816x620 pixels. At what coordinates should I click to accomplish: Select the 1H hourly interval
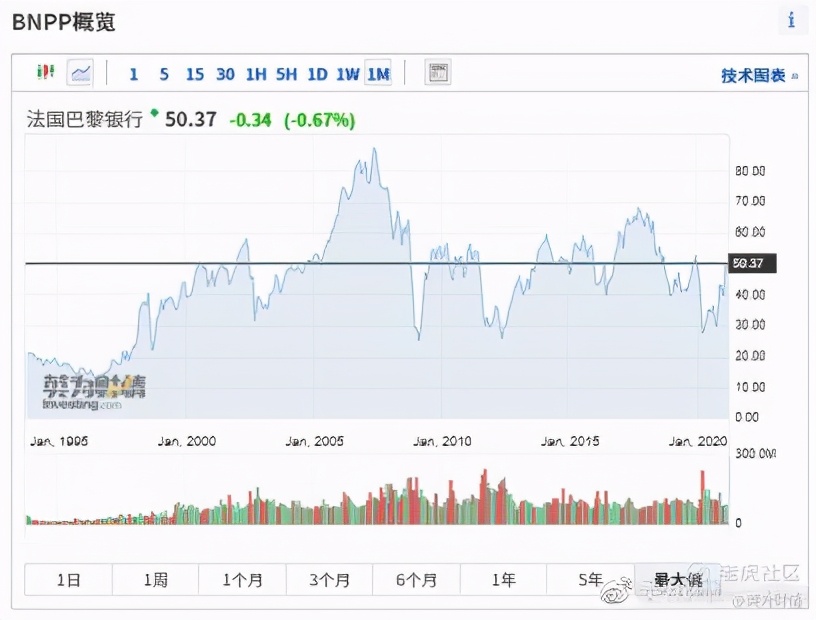point(256,74)
